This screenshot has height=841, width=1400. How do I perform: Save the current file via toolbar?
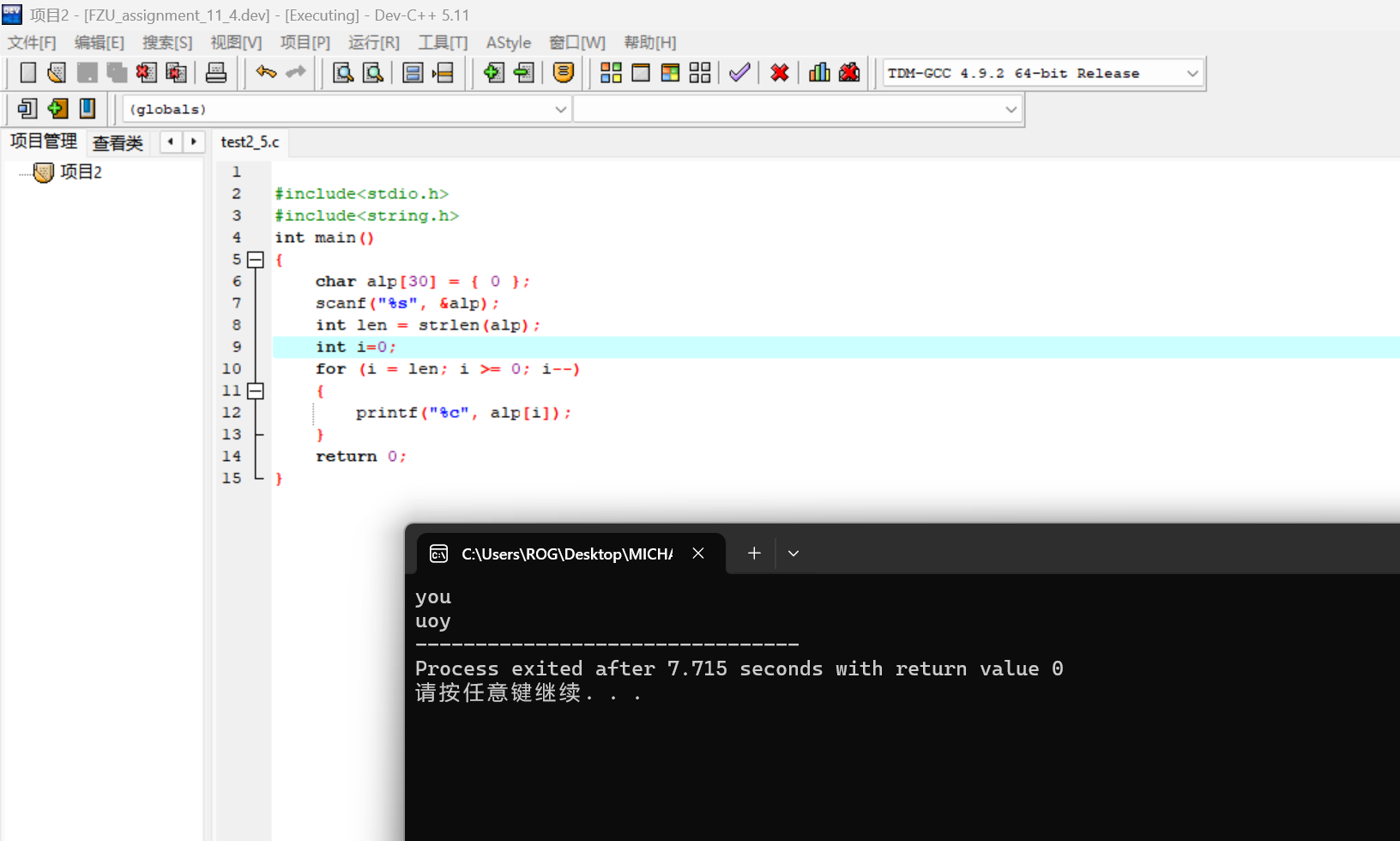87,73
